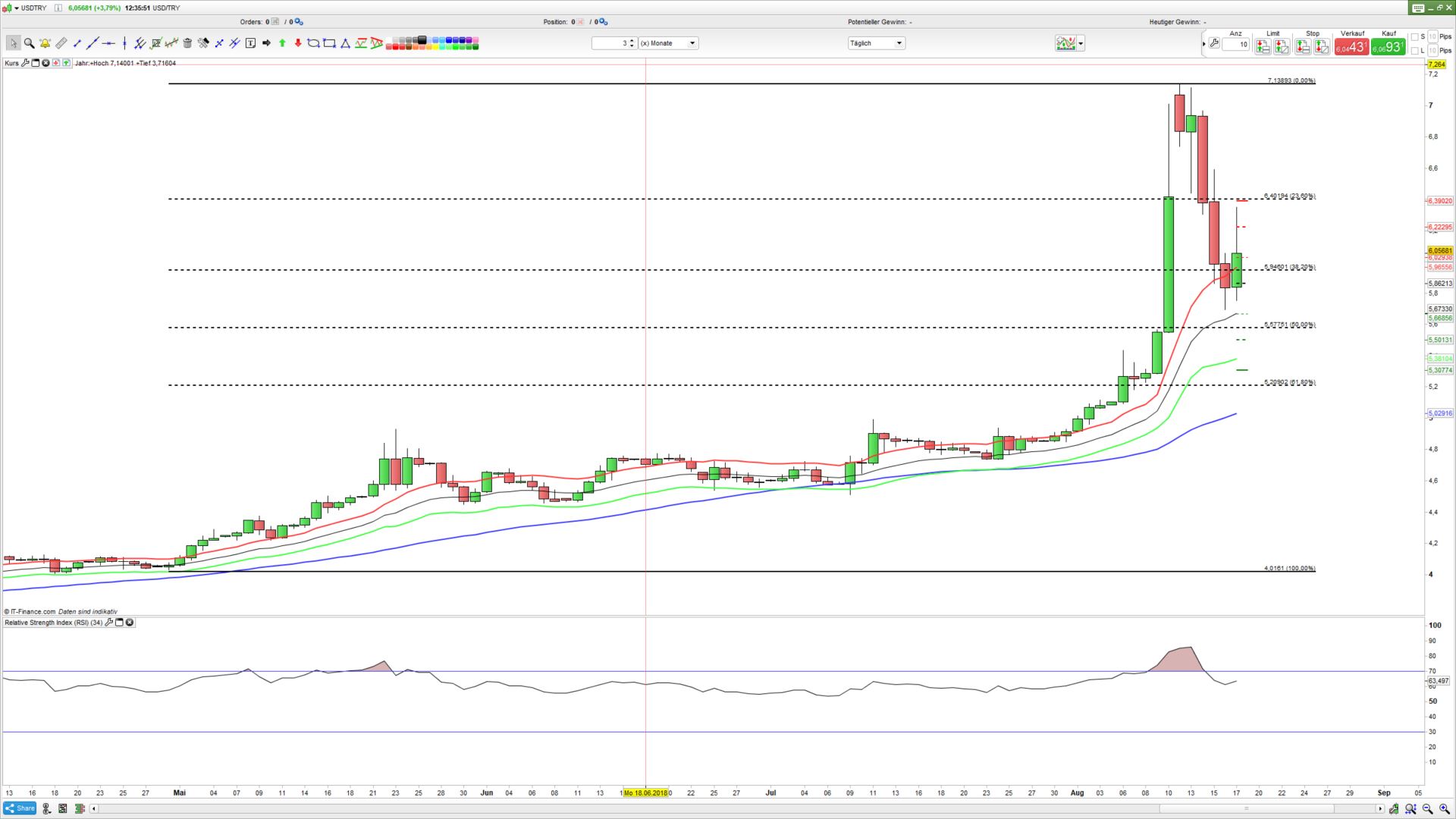This screenshot has width=1456, height=819.
Task: Open the alarm bell alert tool
Action: click(x=45, y=43)
